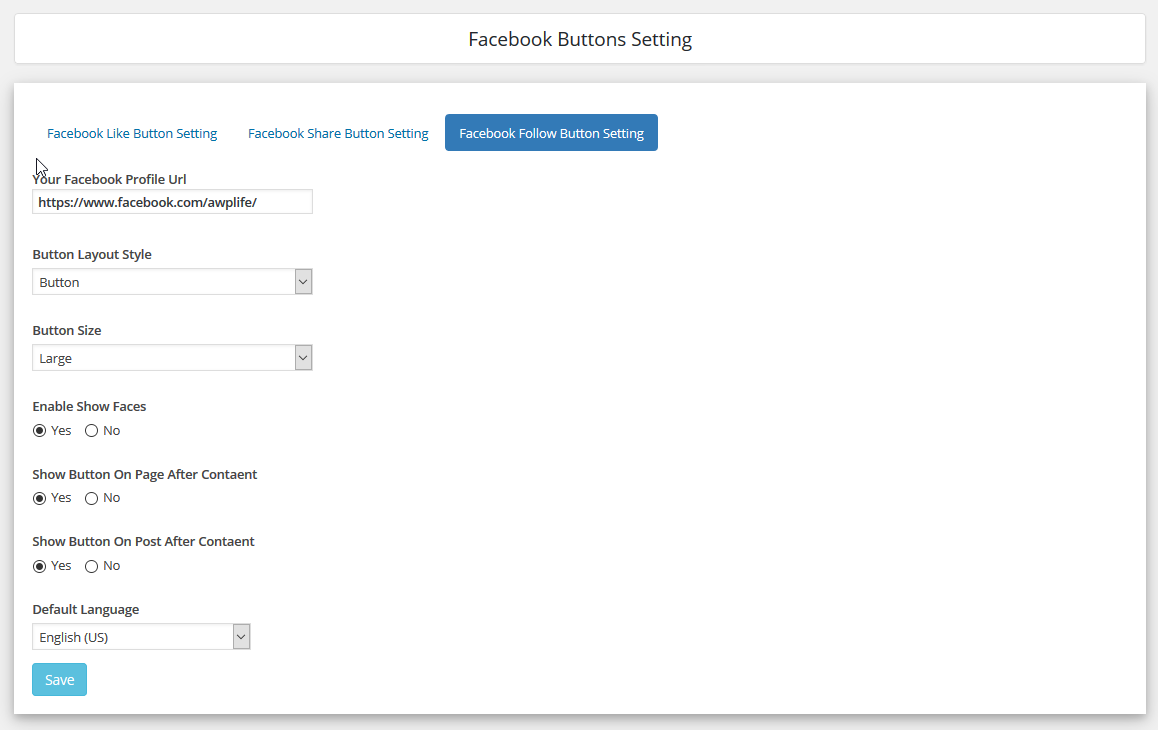The height and width of the screenshot is (730, 1158).
Task: Click the 'Button Size' label
Action: pyautogui.click(x=66, y=330)
